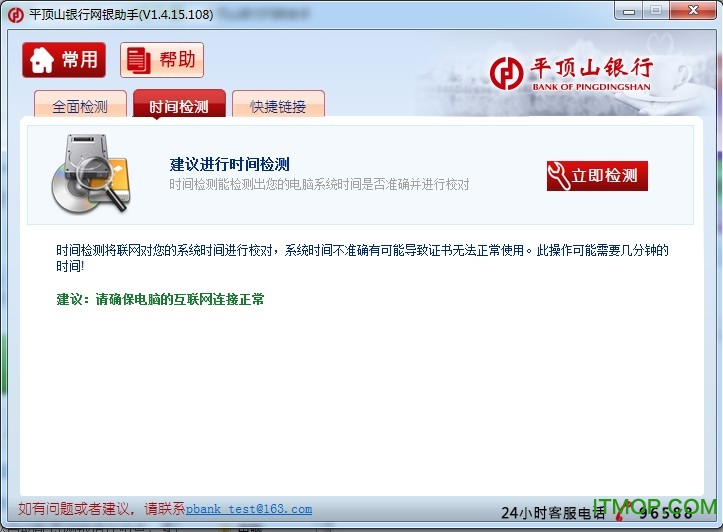Click the 建议进行时间检测 heading
Screen dimensions: 723x532
[x=230, y=164]
